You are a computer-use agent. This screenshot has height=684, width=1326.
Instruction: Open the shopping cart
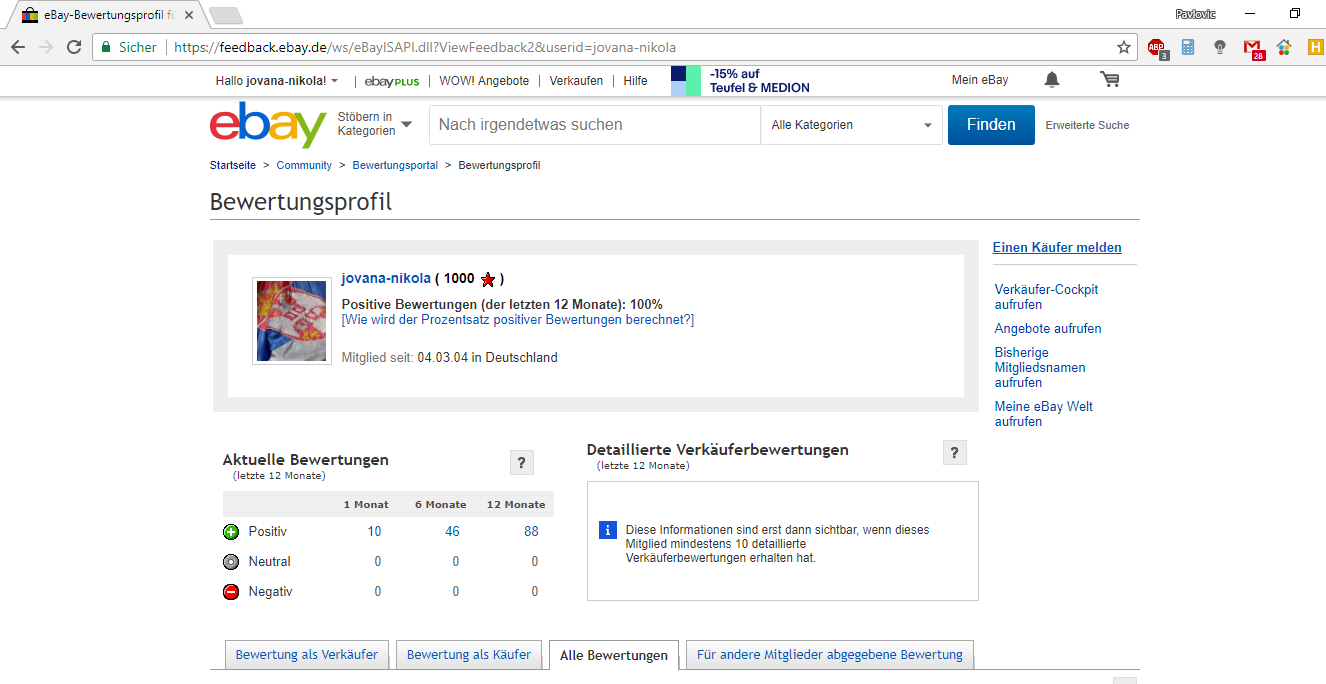pyautogui.click(x=1109, y=80)
